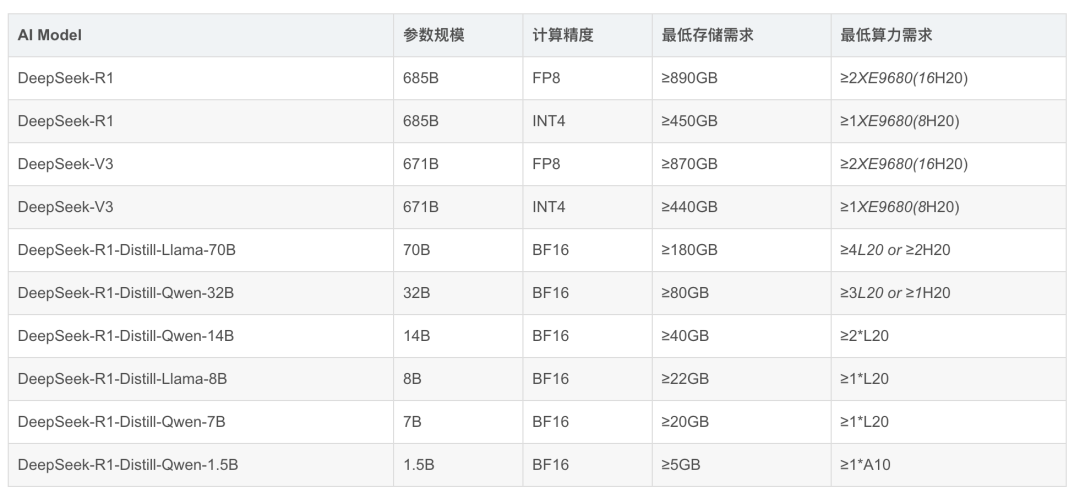The width and height of the screenshot is (1080, 498).
Task: Click the DeepSeek-R1-Distill-Qwen-32B cell
Action: click(x=126, y=293)
